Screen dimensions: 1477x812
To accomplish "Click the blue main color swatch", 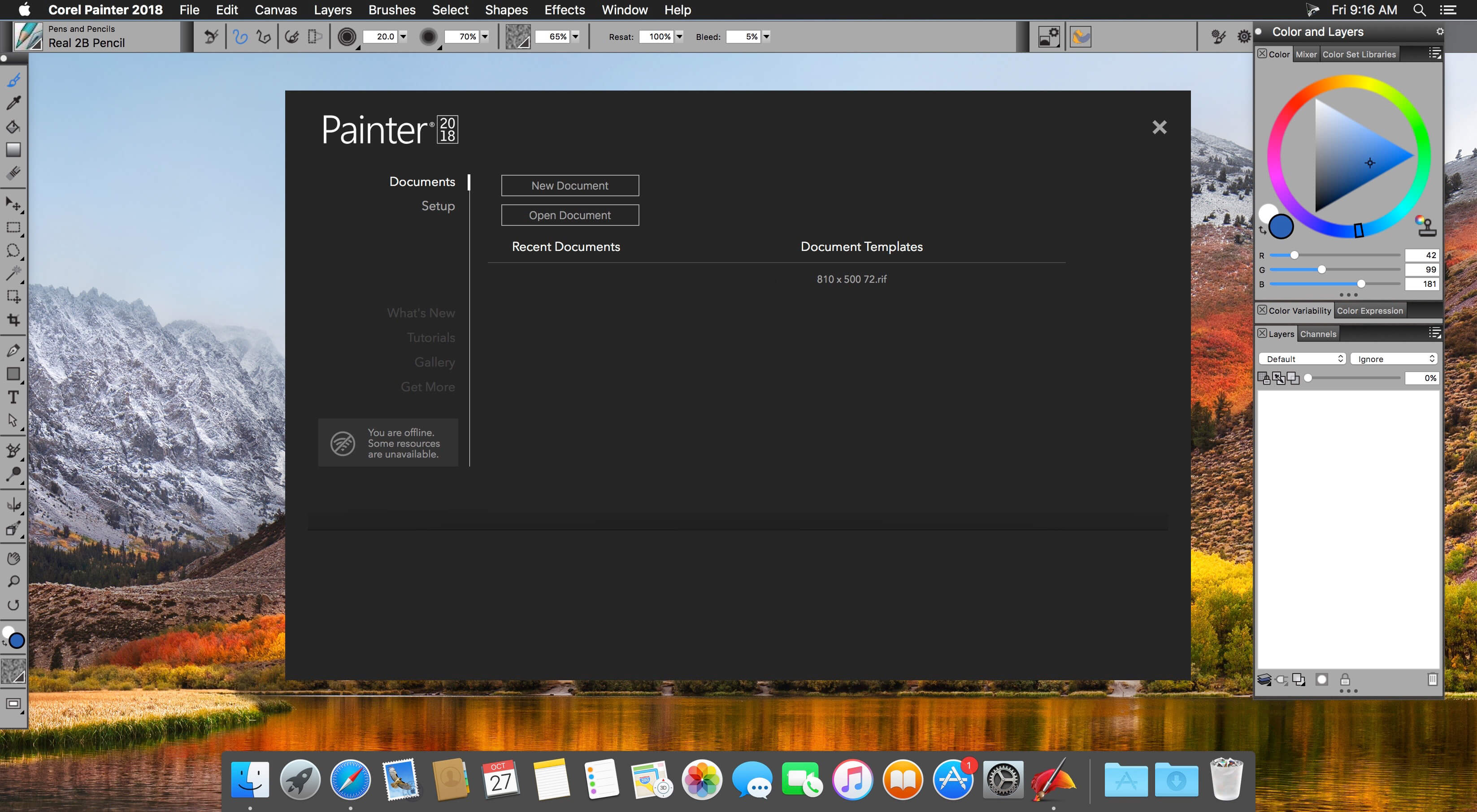I will coord(1281,226).
